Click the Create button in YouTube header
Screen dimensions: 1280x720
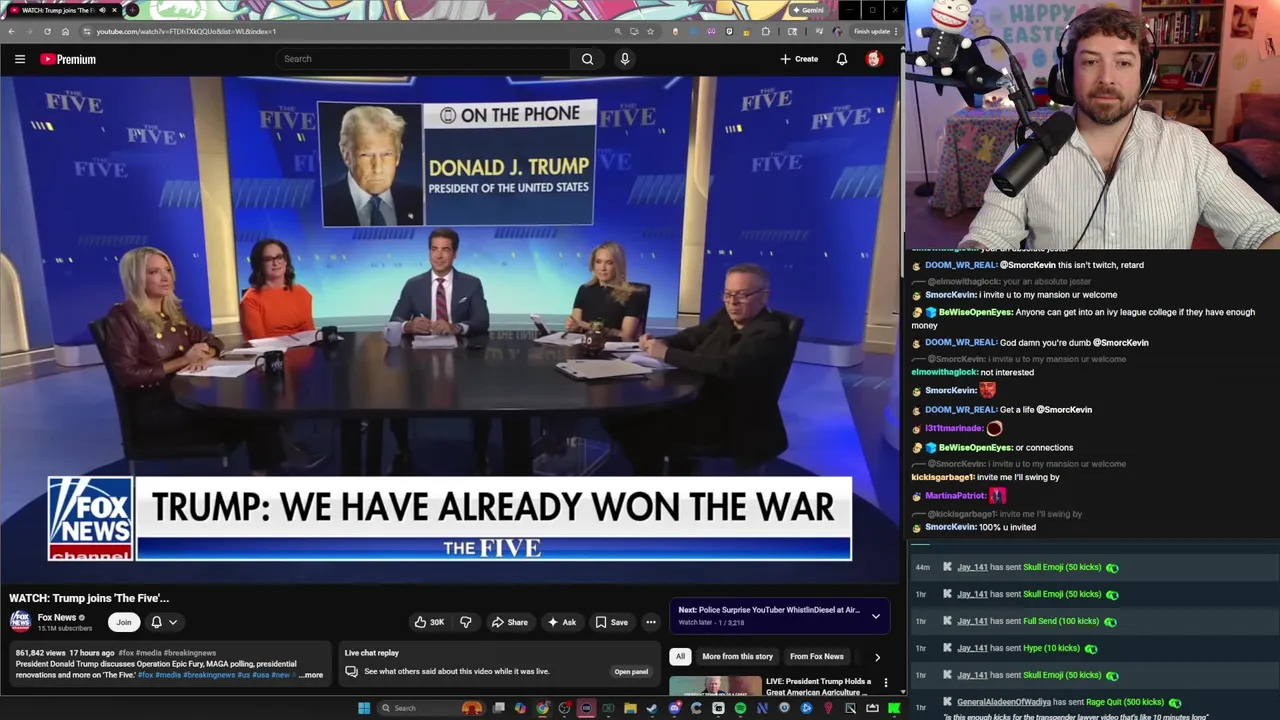tap(799, 59)
